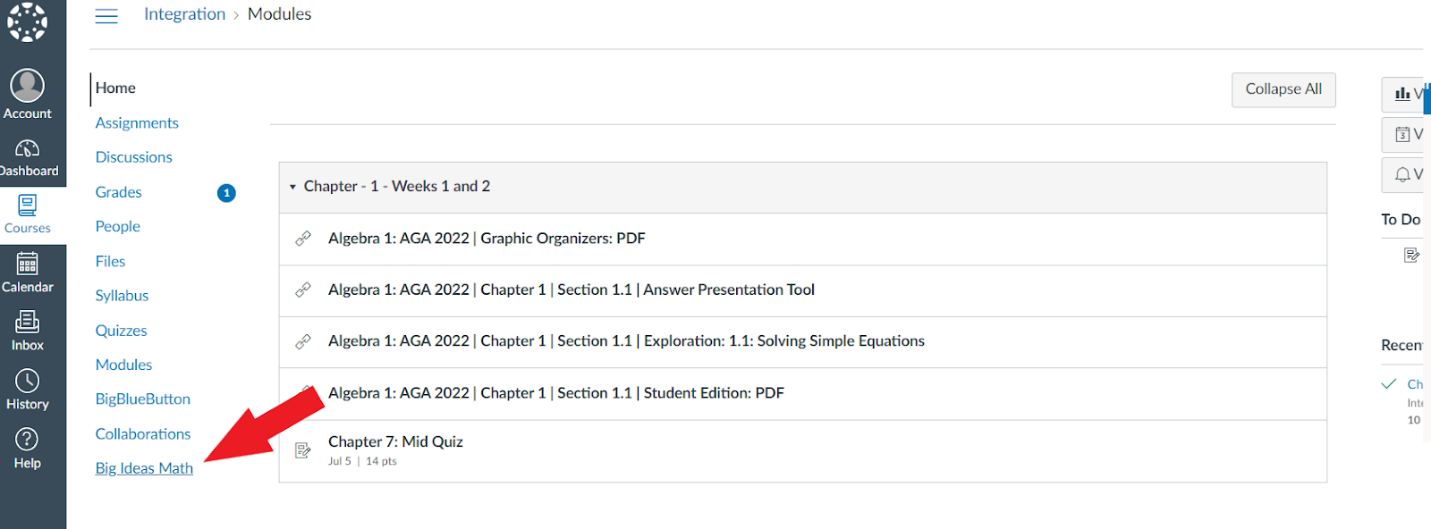Screen dimensions: 1431x529
Task: Open the Account avatar icon
Action: click(27, 86)
